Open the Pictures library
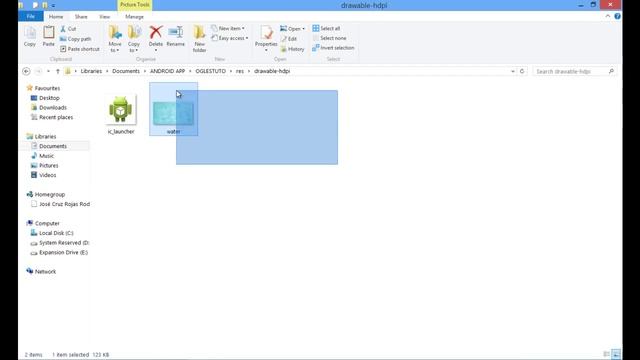Image resolution: width=640 pixels, height=360 pixels. tap(49, 165)
